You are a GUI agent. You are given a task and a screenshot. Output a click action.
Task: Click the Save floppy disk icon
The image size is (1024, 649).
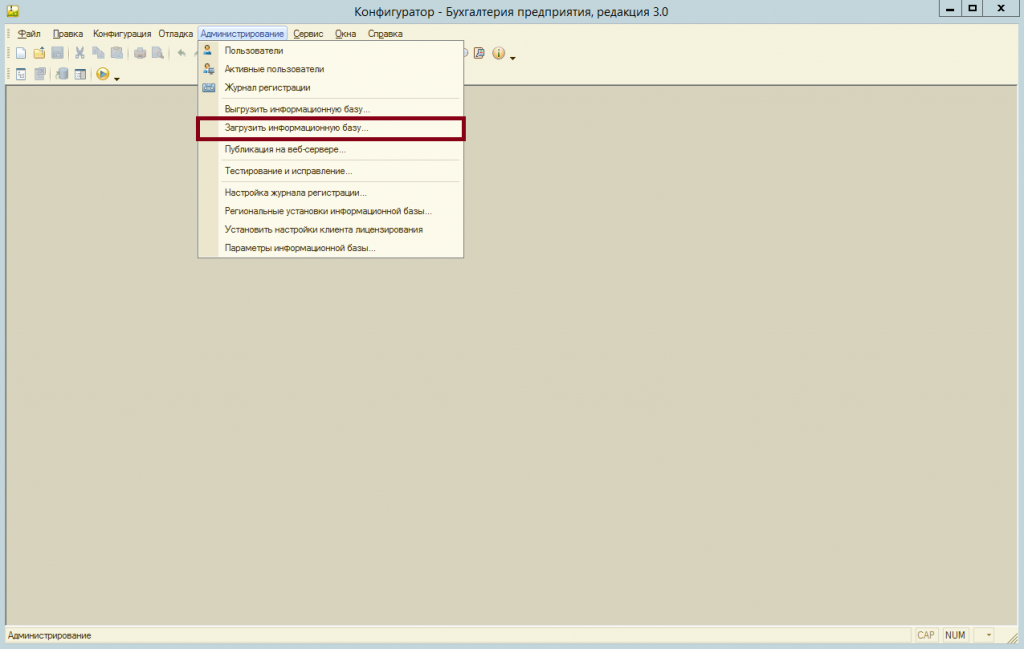[57, 54]
